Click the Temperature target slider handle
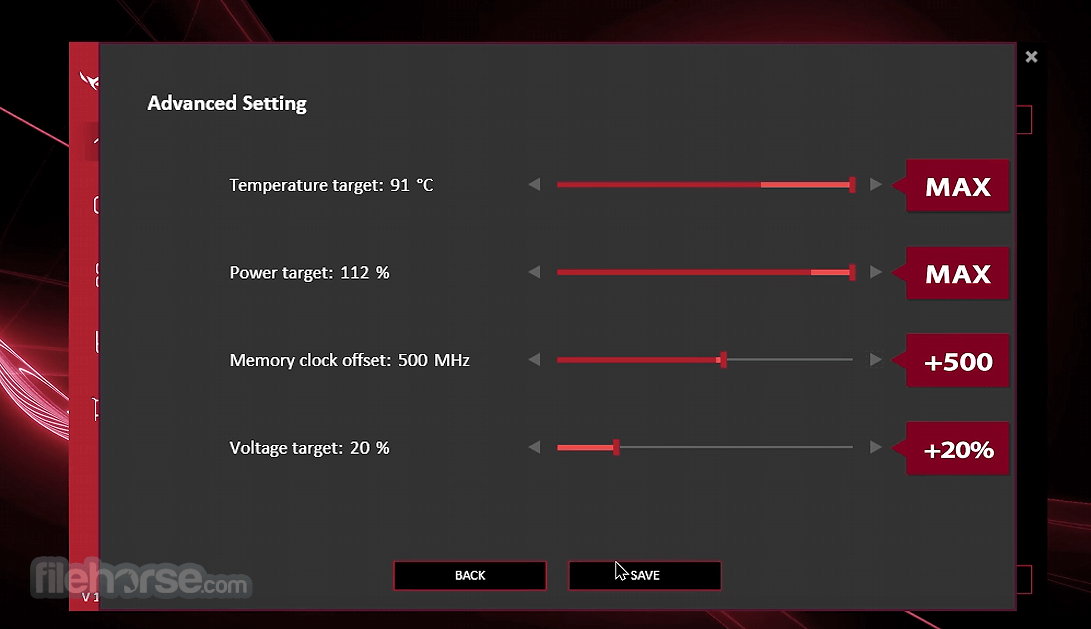 coord(852,184)
